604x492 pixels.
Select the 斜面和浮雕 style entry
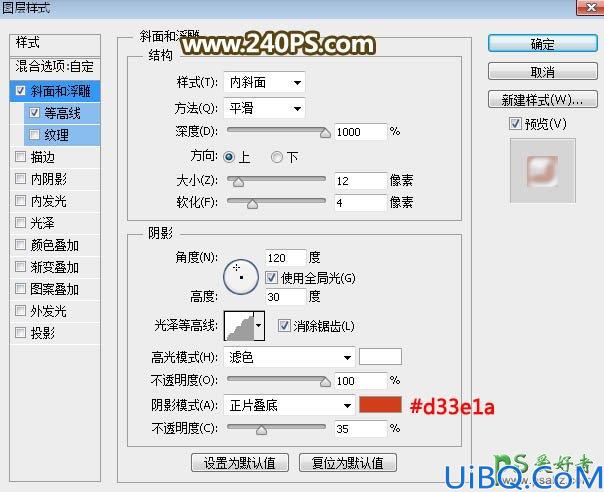tap(61, 91)
